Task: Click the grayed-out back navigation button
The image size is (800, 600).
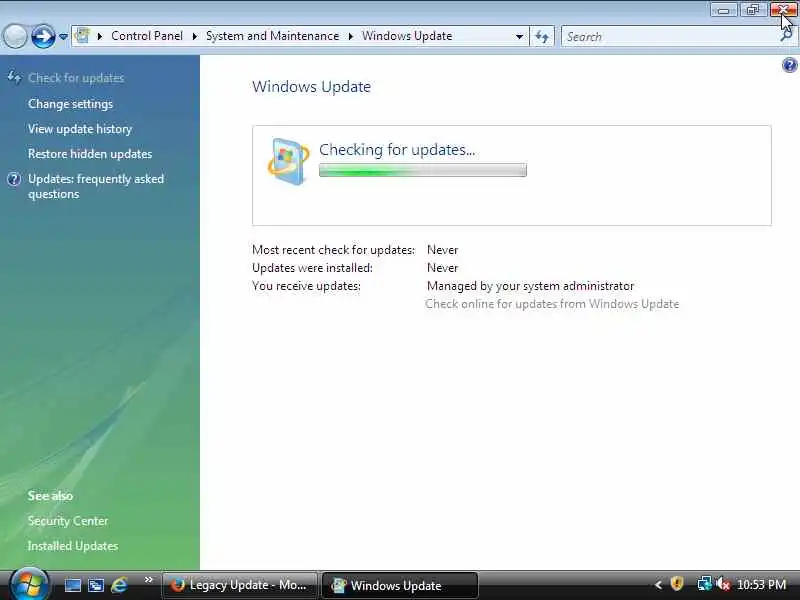Action: coord(15,36)
